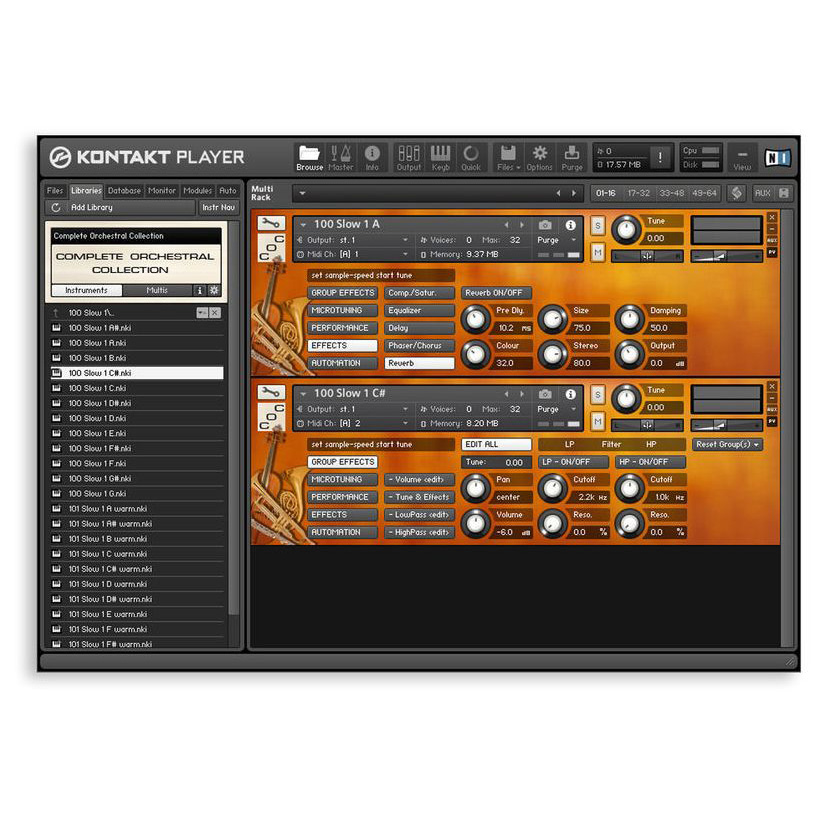Image resolution: width=820 pixels, height=820 pixels.
Task: Click snapshot camera on 100 Slow 1 A
Action: click(x=545, y=225)
